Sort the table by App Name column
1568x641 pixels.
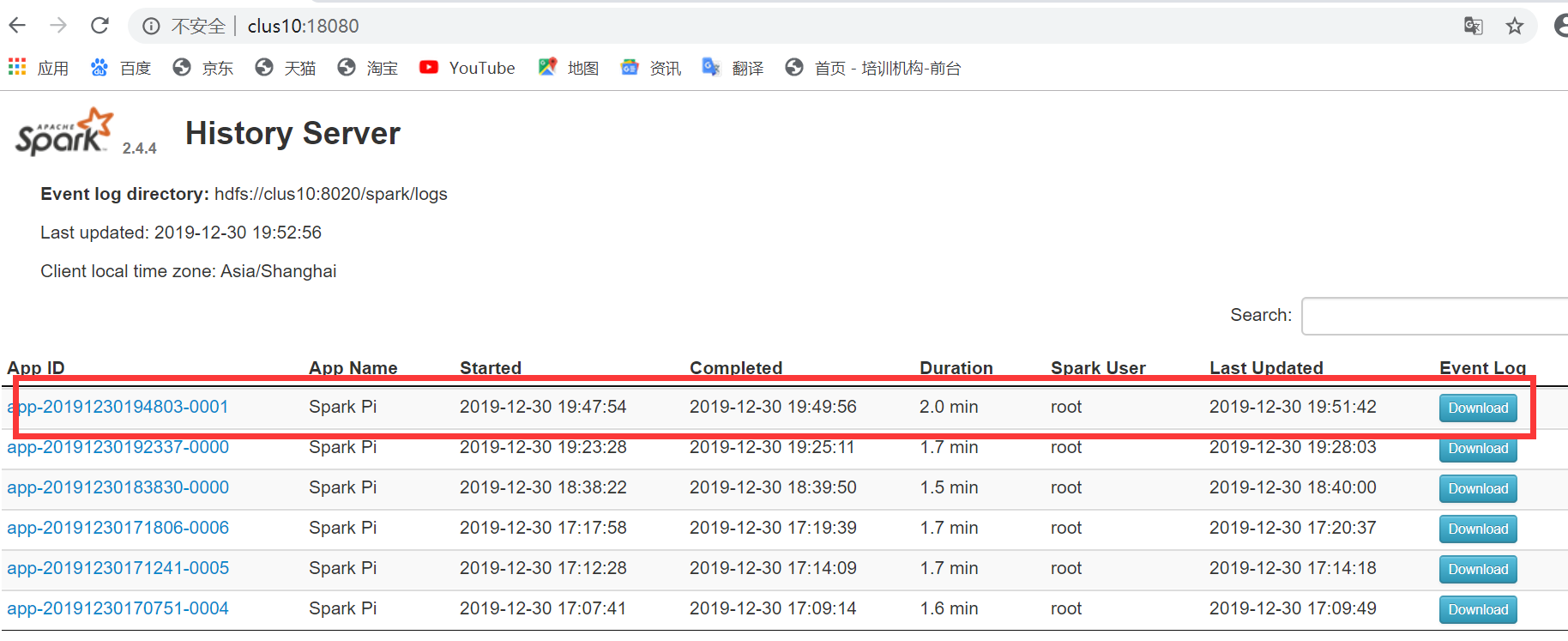point(353,368)
